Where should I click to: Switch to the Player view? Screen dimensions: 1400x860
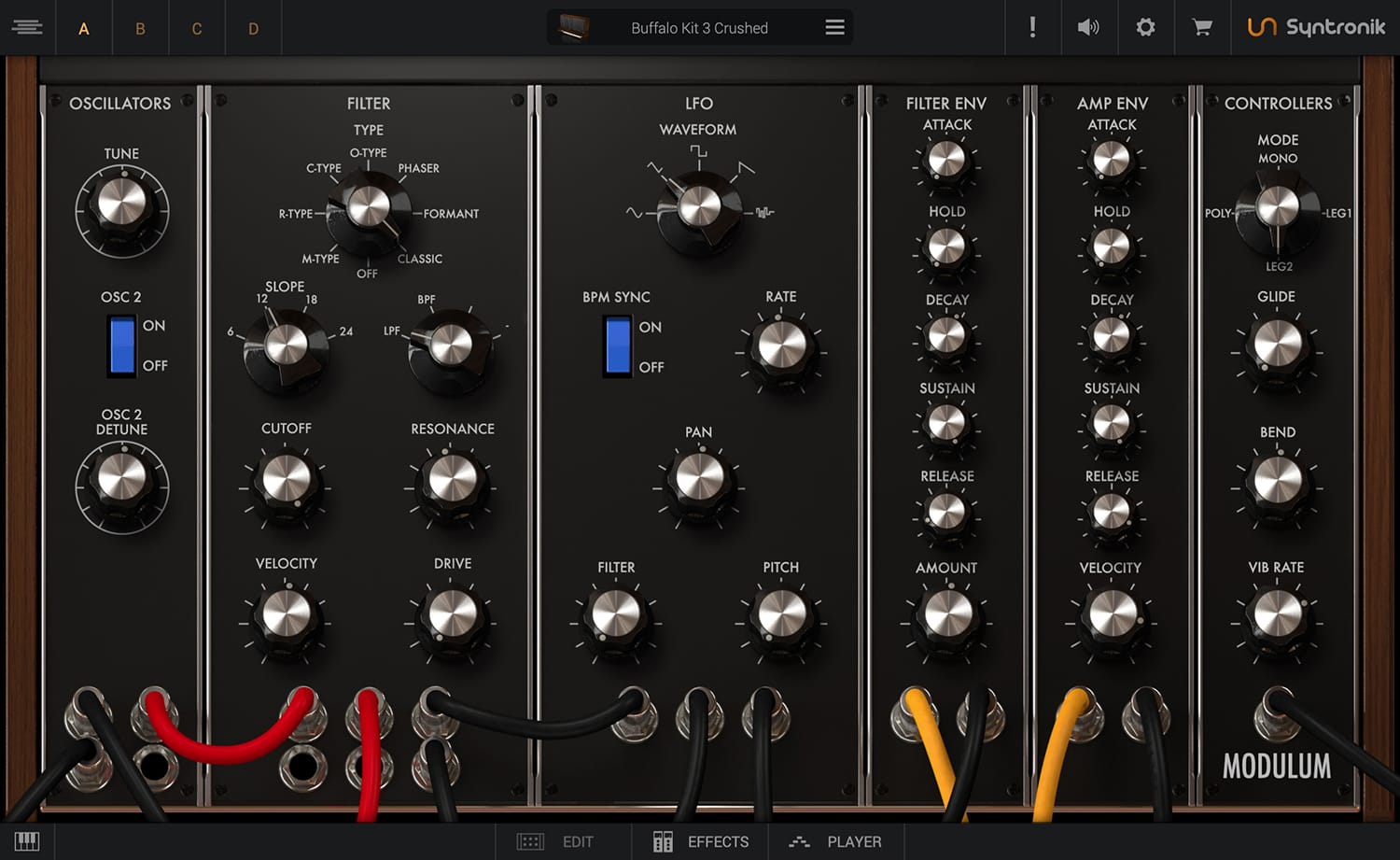click(835, 841)
